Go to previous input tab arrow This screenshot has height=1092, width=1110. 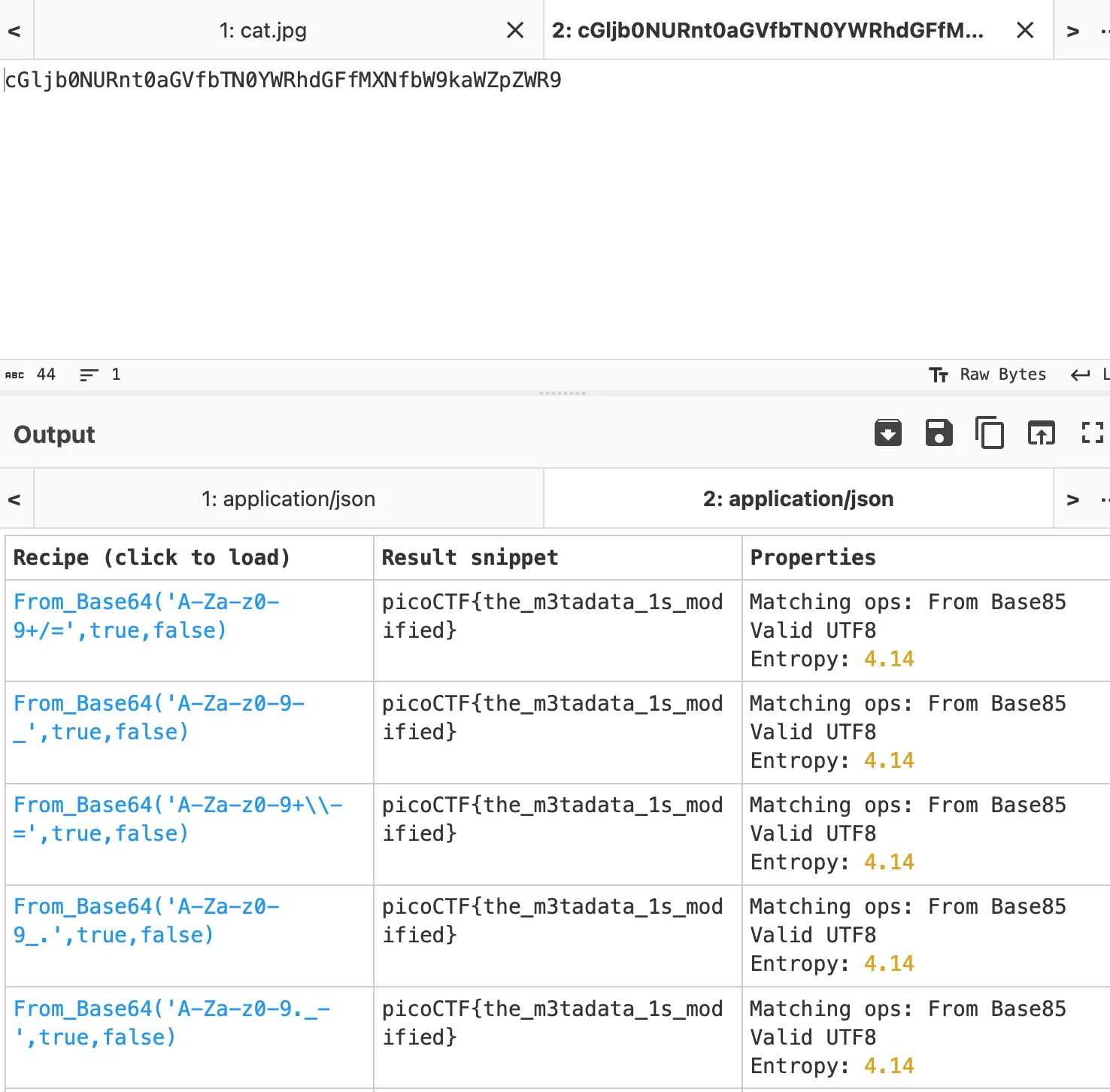[14, 31]
